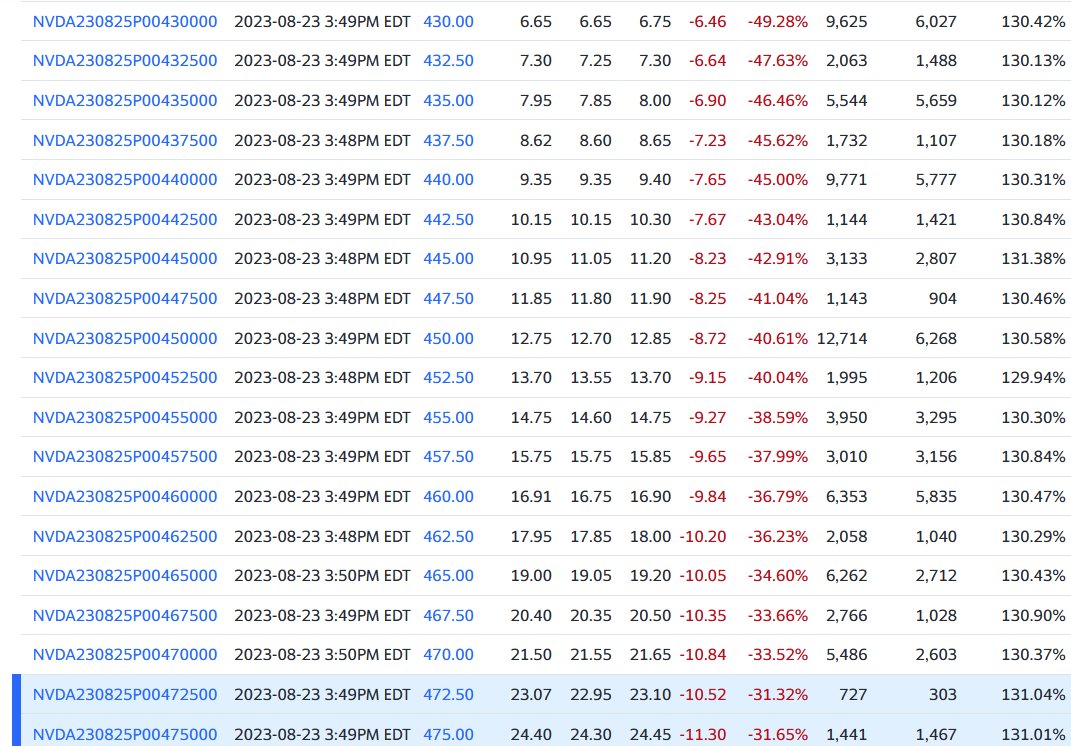Open contract NVDA230825P00452500

[x=125, y=378]
